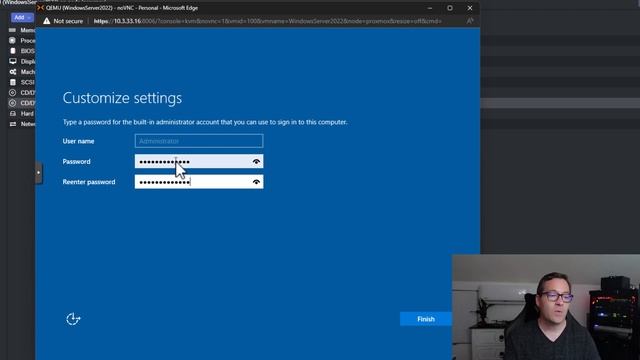Open the Ease of Access icon
640x360 pixels.
pos(73,319)
